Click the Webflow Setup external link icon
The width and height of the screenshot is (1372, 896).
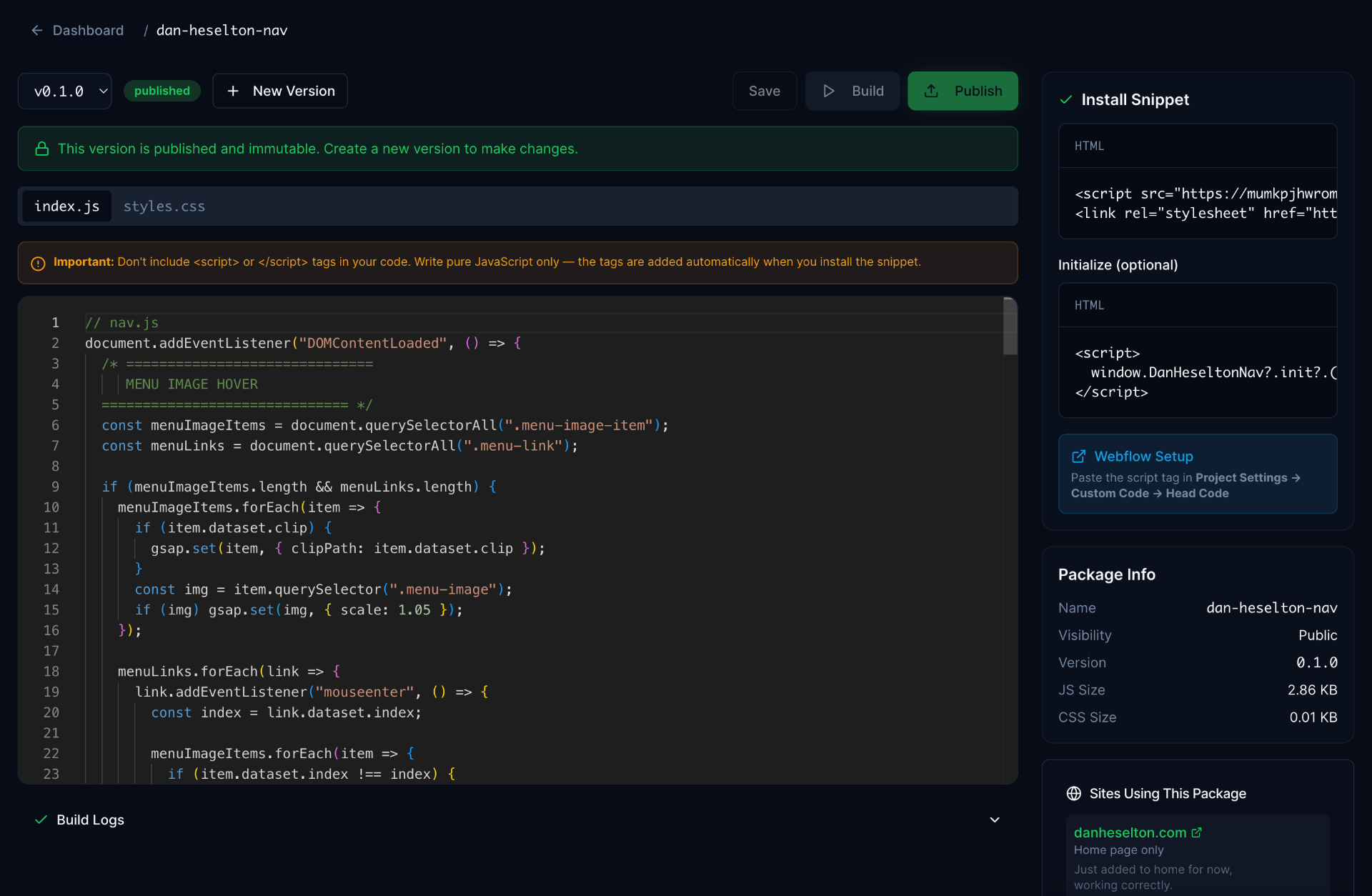pos(1079,457)
